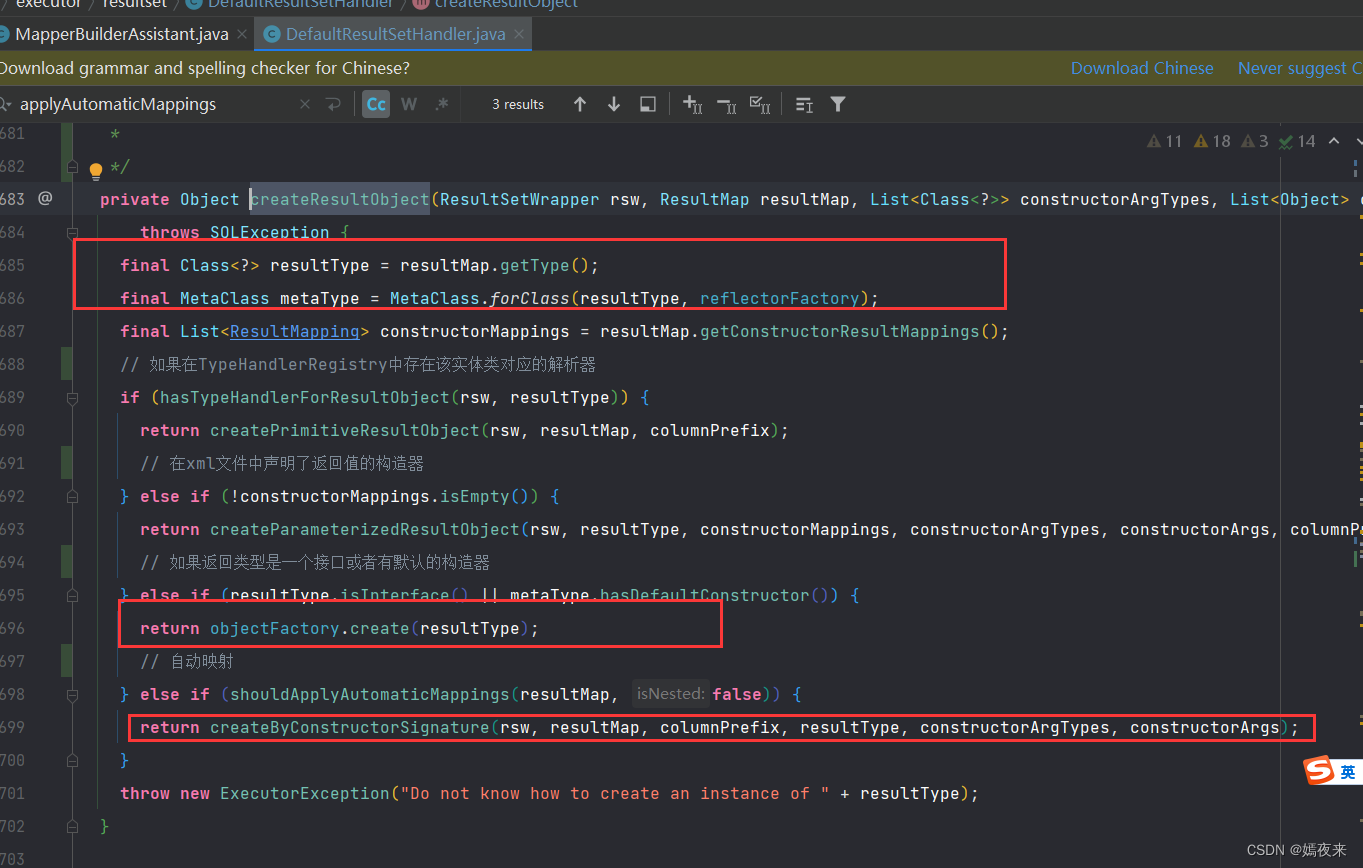This screenshot has height=868, width=1363.
Task: Click resultset breadcrumb
Action: [x=135, y=4]
